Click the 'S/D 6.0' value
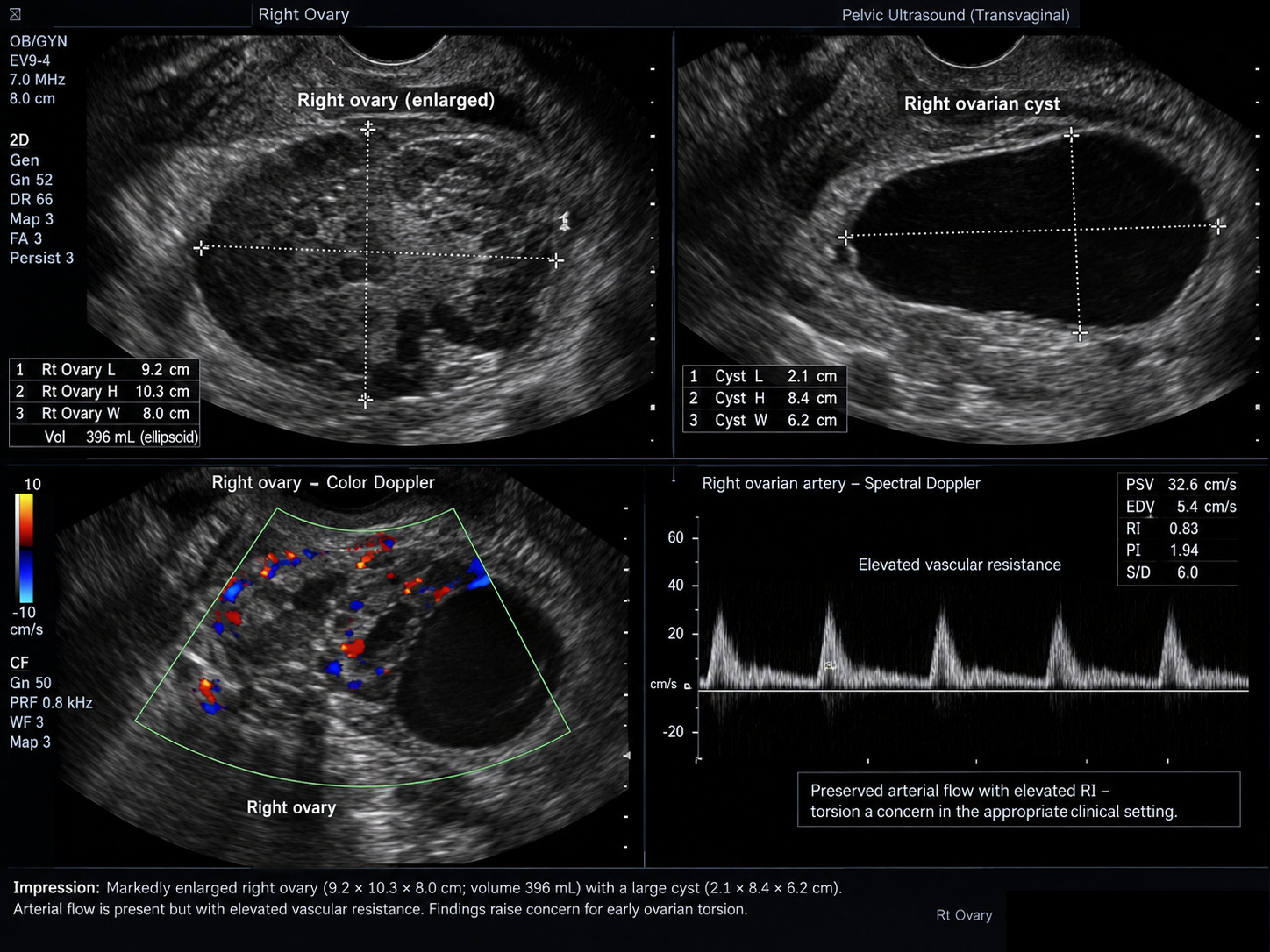The height and width of the screenshot is (952, 1270). coord(1162,572)
